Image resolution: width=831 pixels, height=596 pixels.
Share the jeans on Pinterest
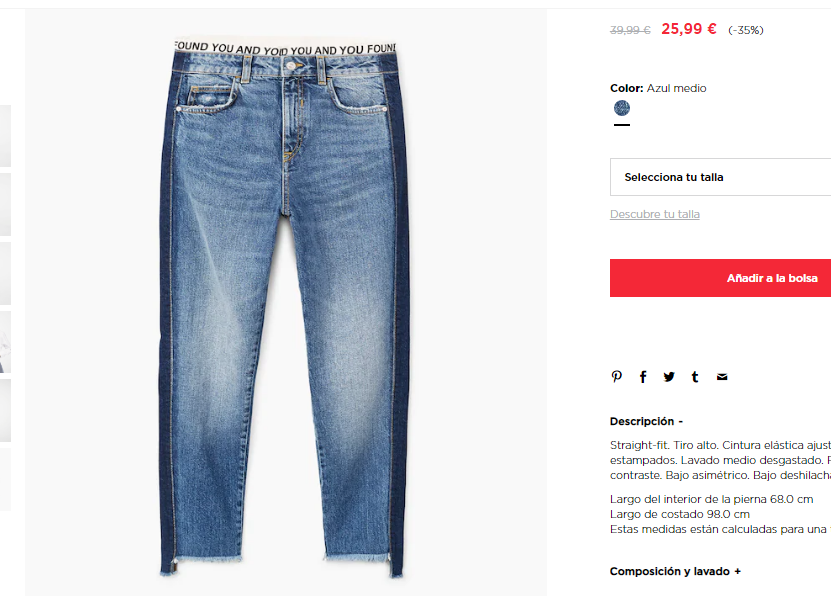pyautogui.click(x=616, y=377)
